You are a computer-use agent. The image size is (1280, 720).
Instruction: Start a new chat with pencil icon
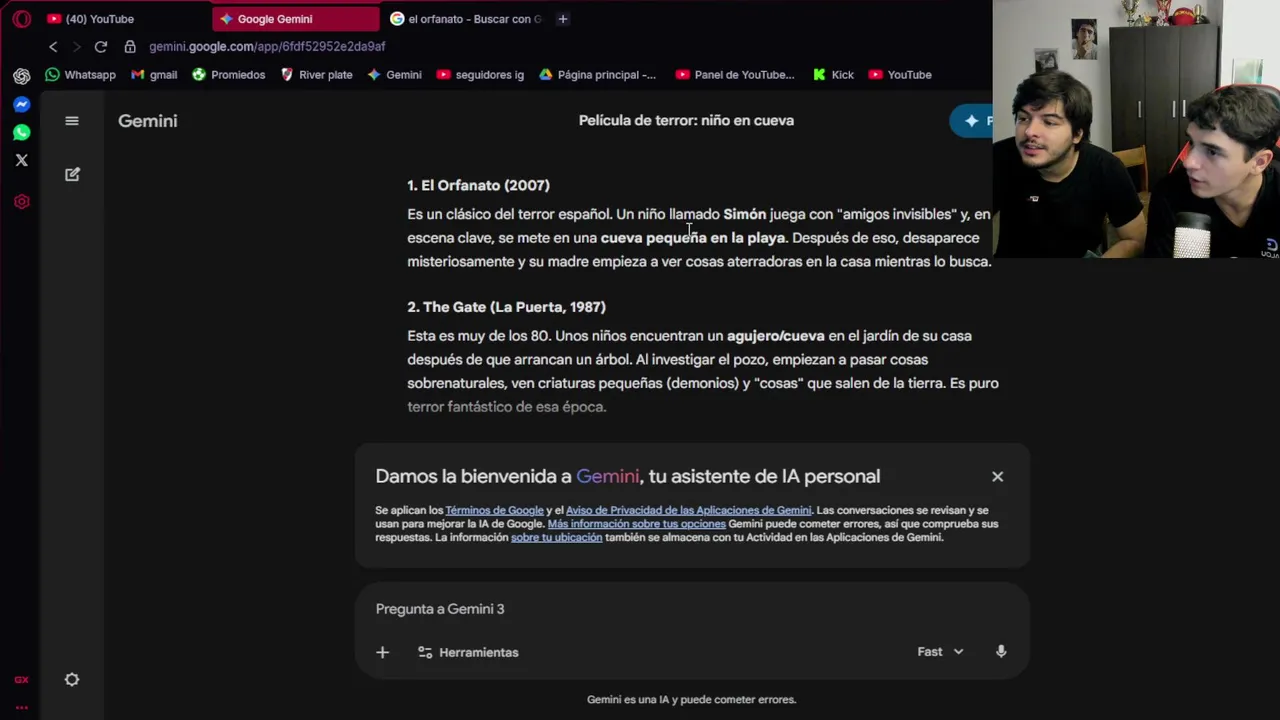(72, 174)
